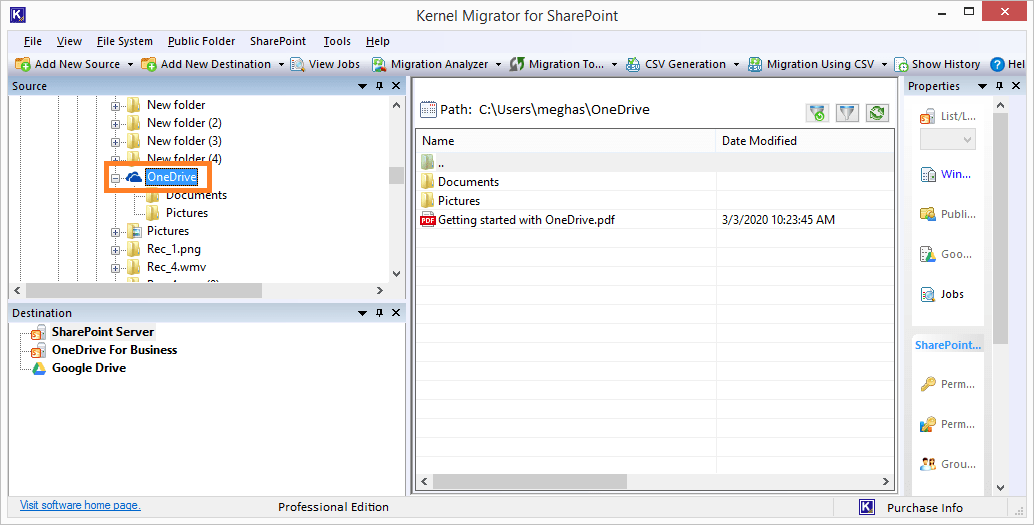
Task: Close the Source panel
Action: click(x=396, y=86)
